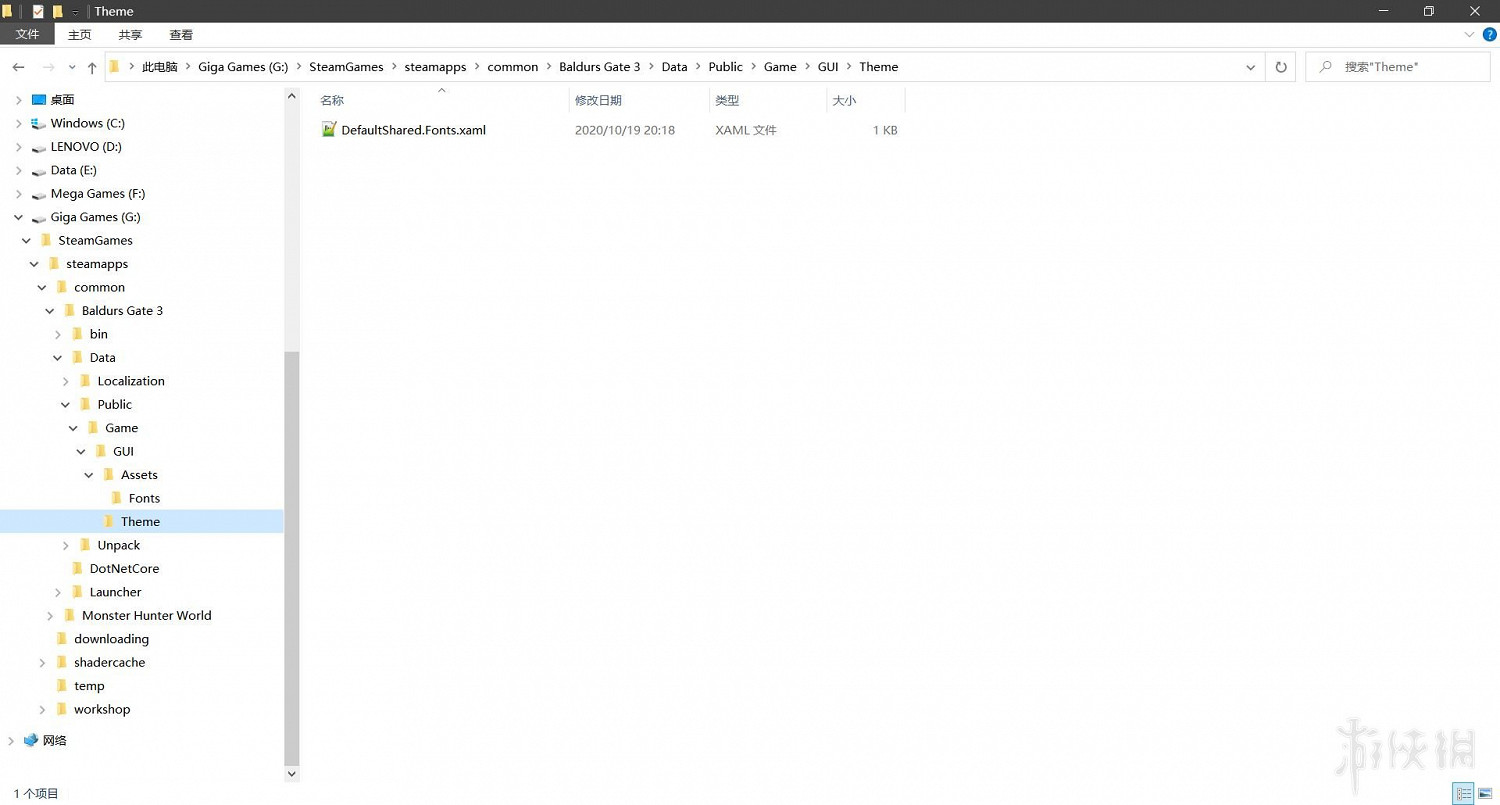This screenshot has height=805, width=1500.
Task: Sort by 修改日期 column header
Action: point(598,101)
